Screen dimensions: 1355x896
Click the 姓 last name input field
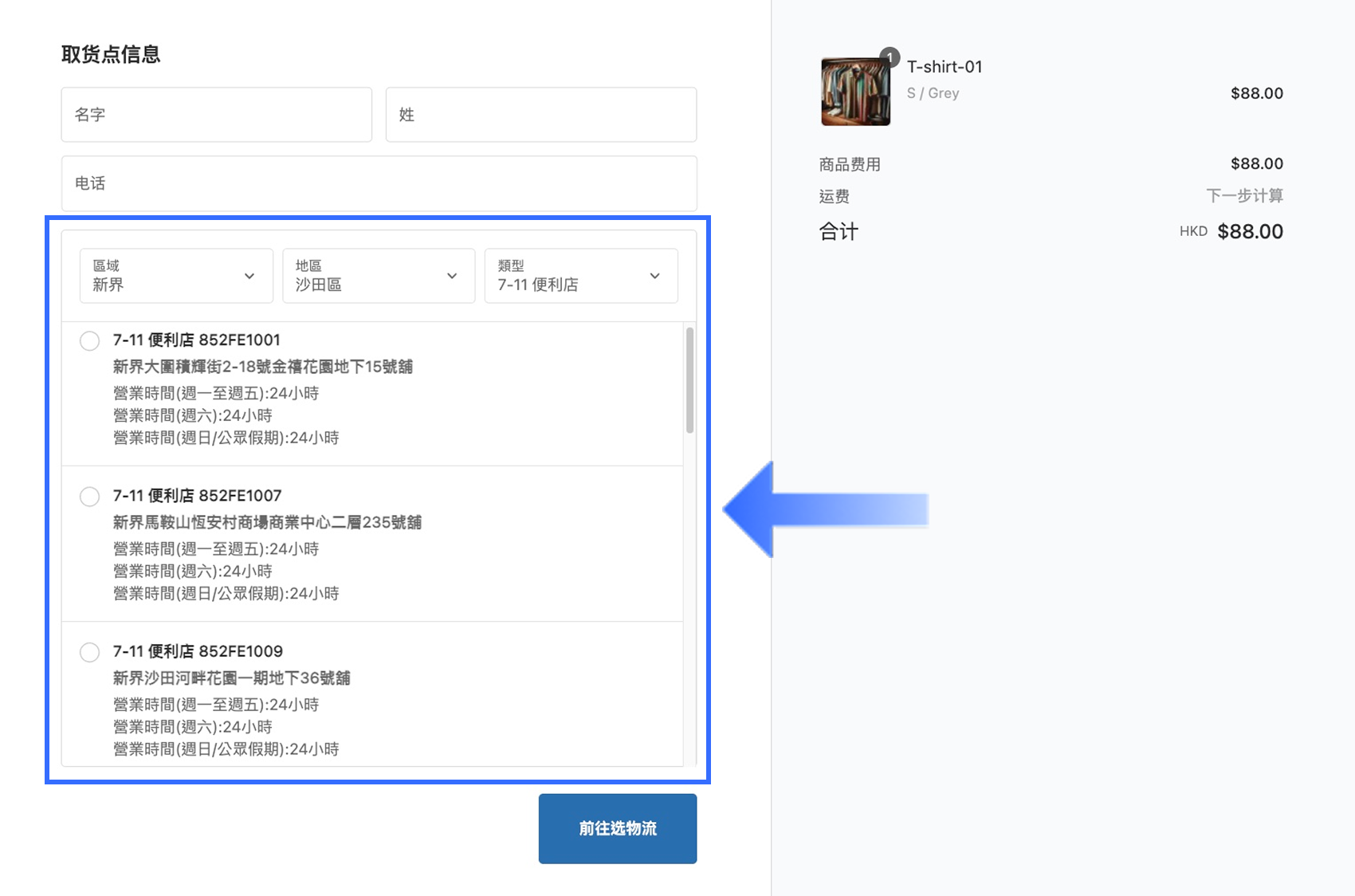pyautogui.click(x=541, y=115)
